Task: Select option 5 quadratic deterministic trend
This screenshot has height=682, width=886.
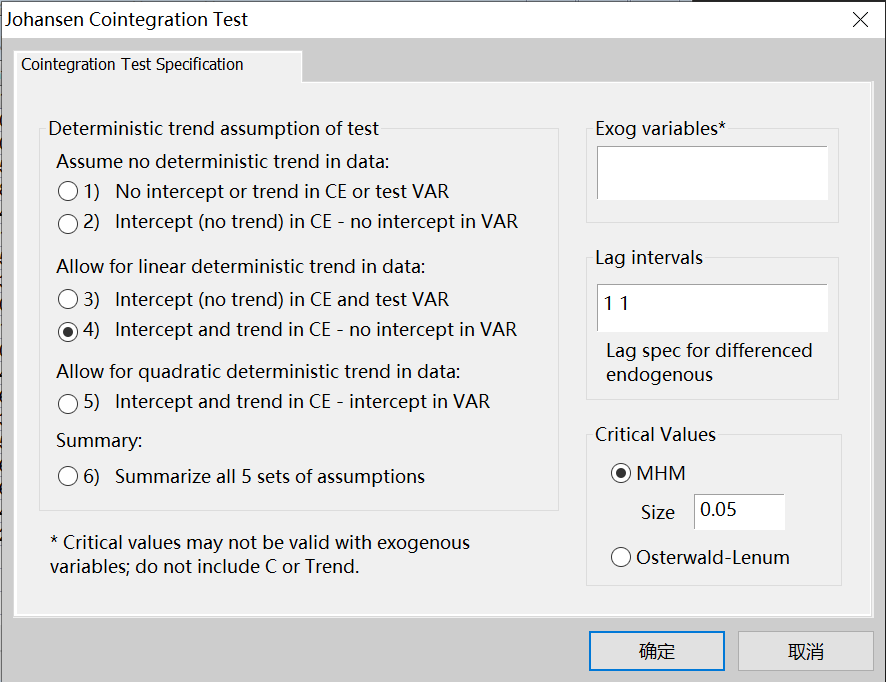Action: (68, 403)
